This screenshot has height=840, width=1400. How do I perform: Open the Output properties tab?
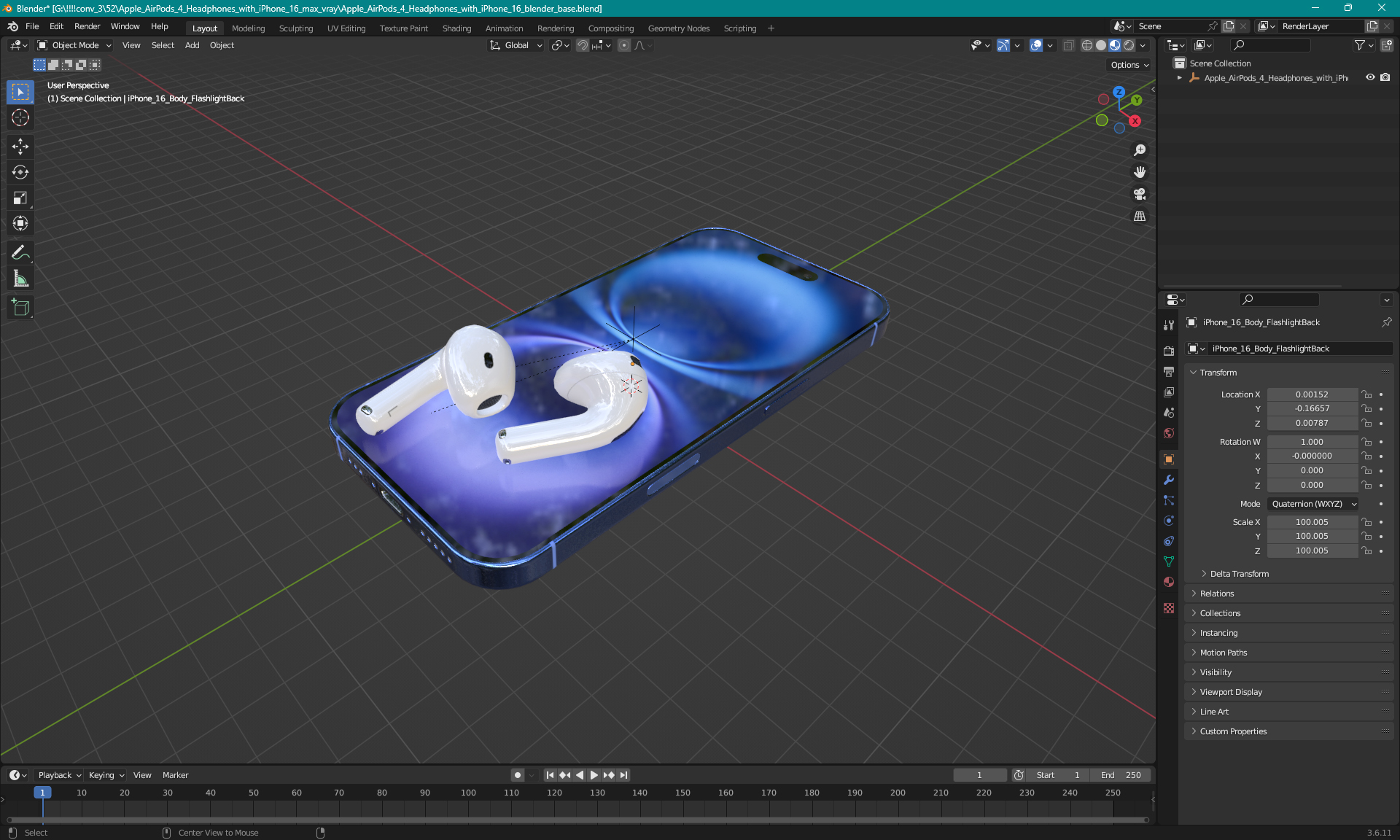coord(1169,371)
